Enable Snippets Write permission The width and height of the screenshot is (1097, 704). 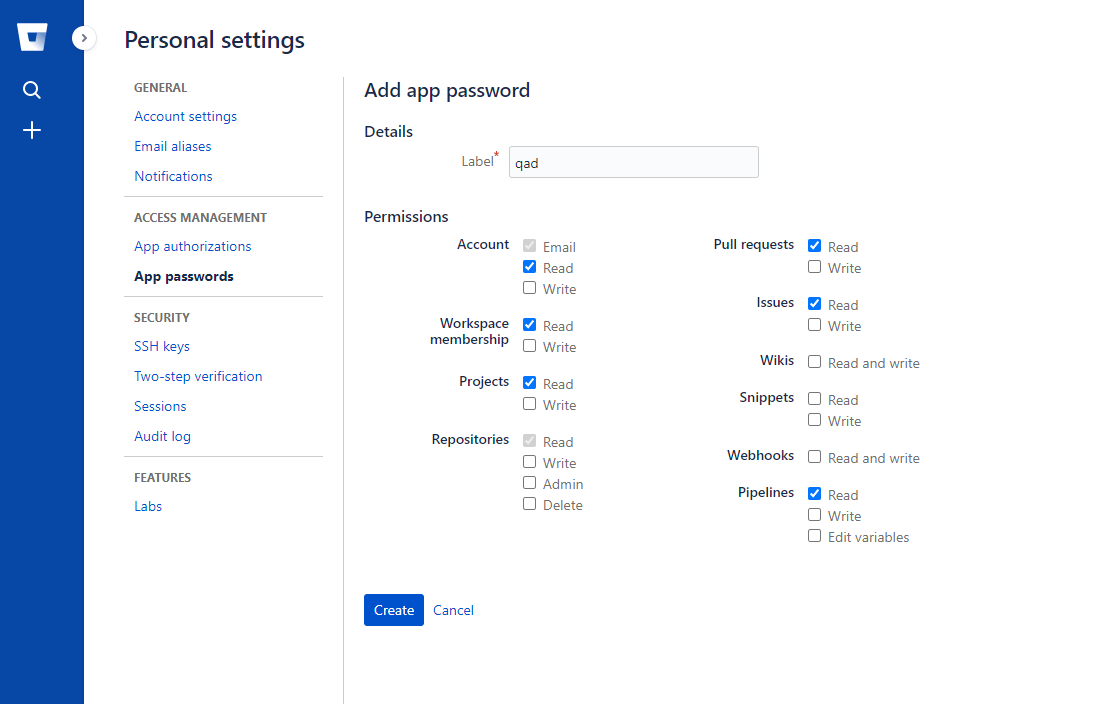coord(814,420)
